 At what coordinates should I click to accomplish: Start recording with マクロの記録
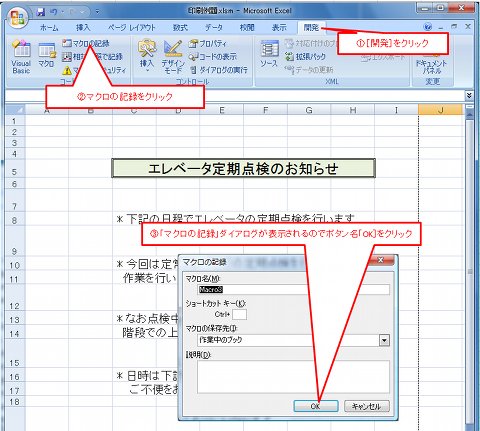coord(86,43)
